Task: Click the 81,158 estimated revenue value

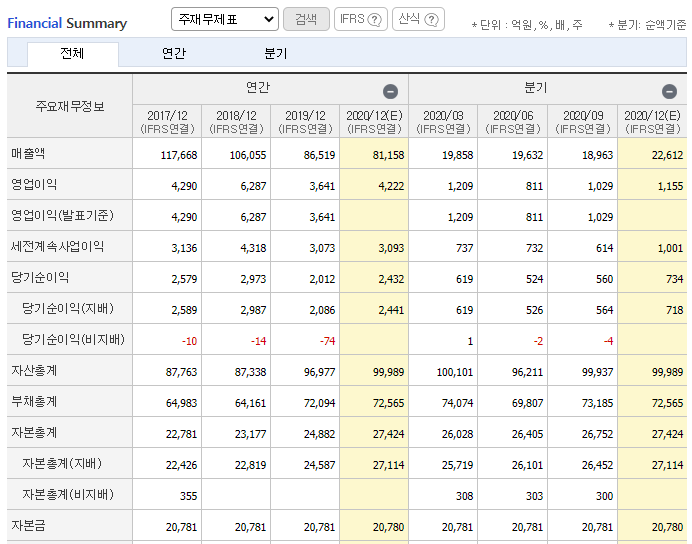Action: click(x=388, y=155)
